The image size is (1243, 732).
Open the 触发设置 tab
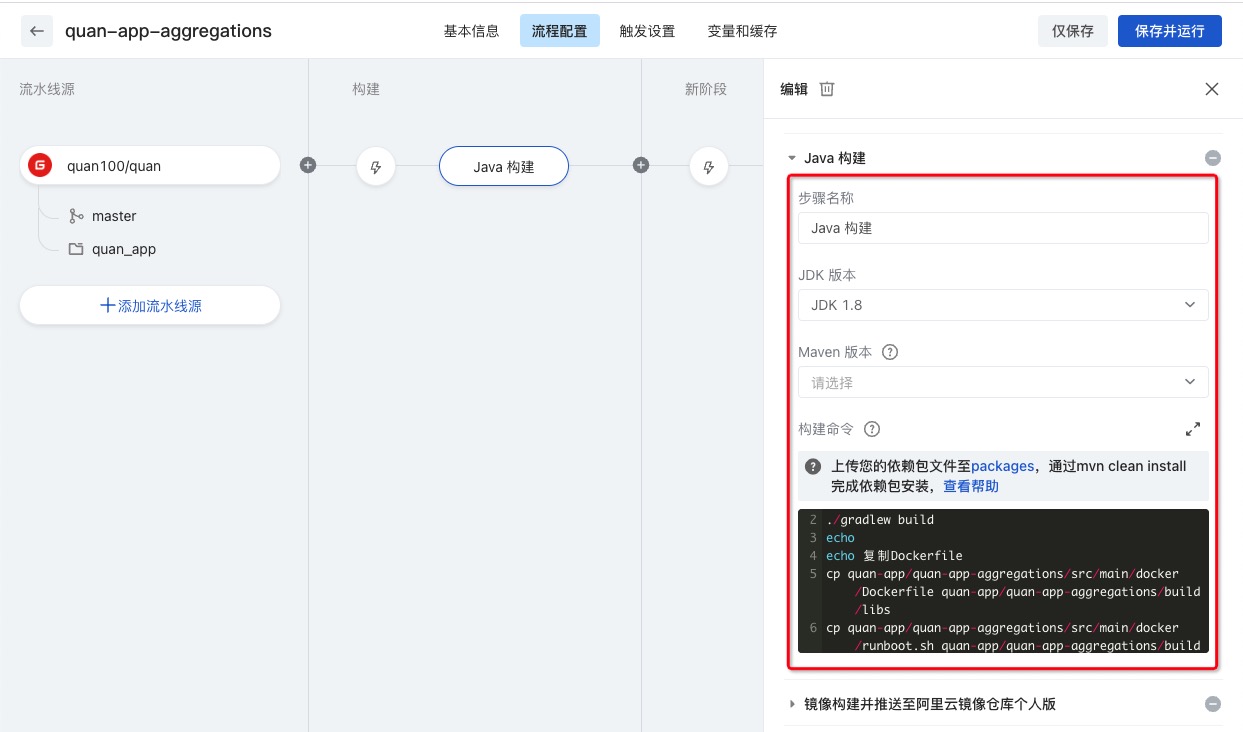tap(648, 31)
